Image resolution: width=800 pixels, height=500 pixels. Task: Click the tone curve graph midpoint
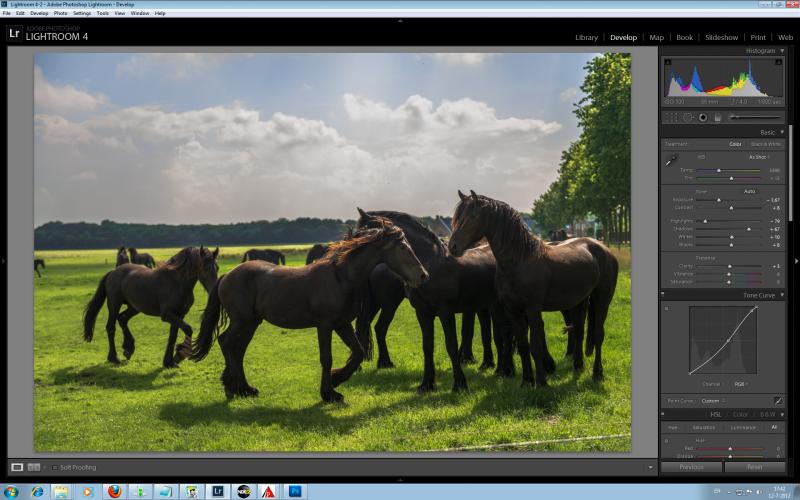tap(728, 340)
